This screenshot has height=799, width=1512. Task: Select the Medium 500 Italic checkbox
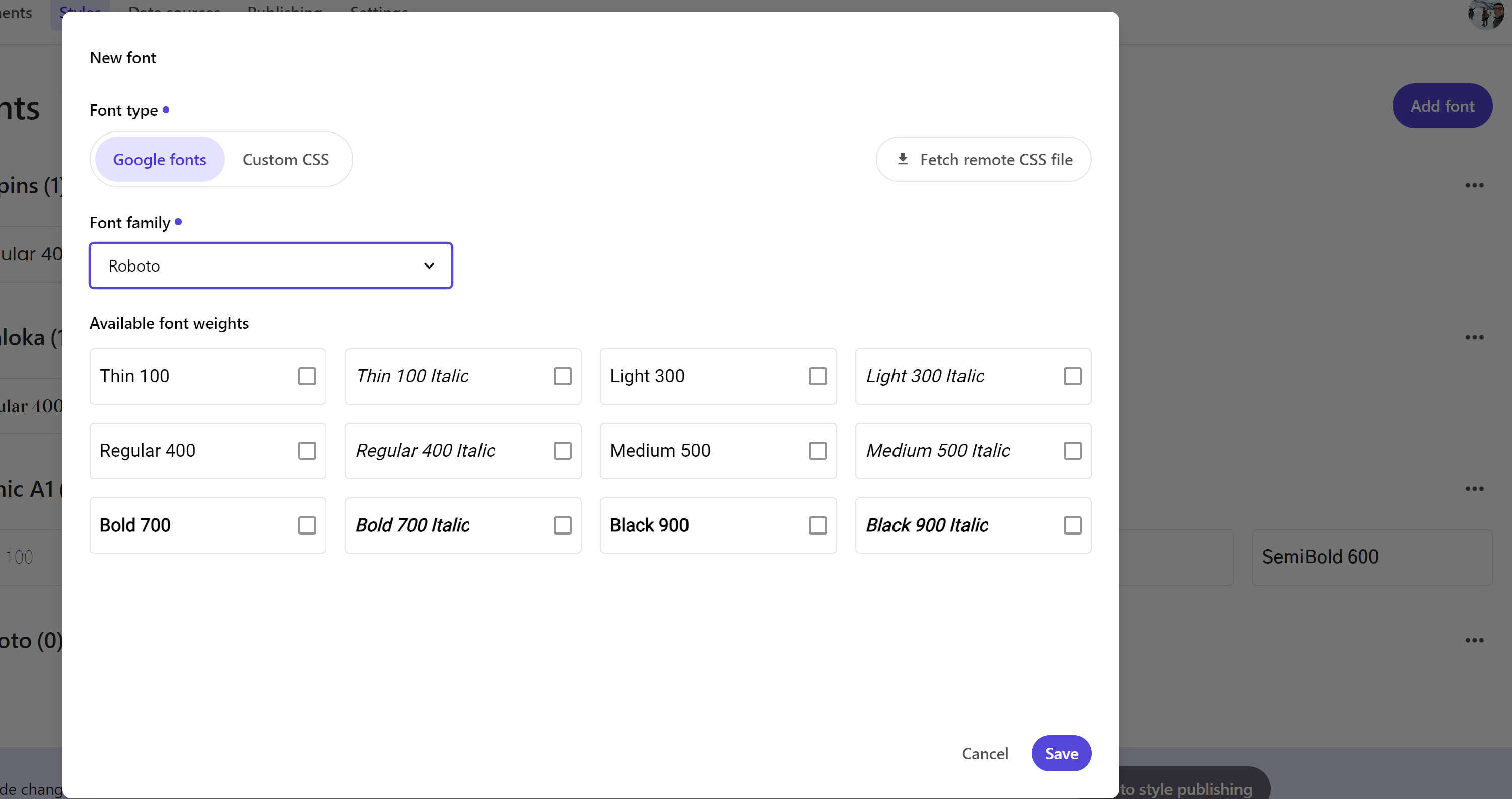pyautogui.click(x=1072, y=451)
